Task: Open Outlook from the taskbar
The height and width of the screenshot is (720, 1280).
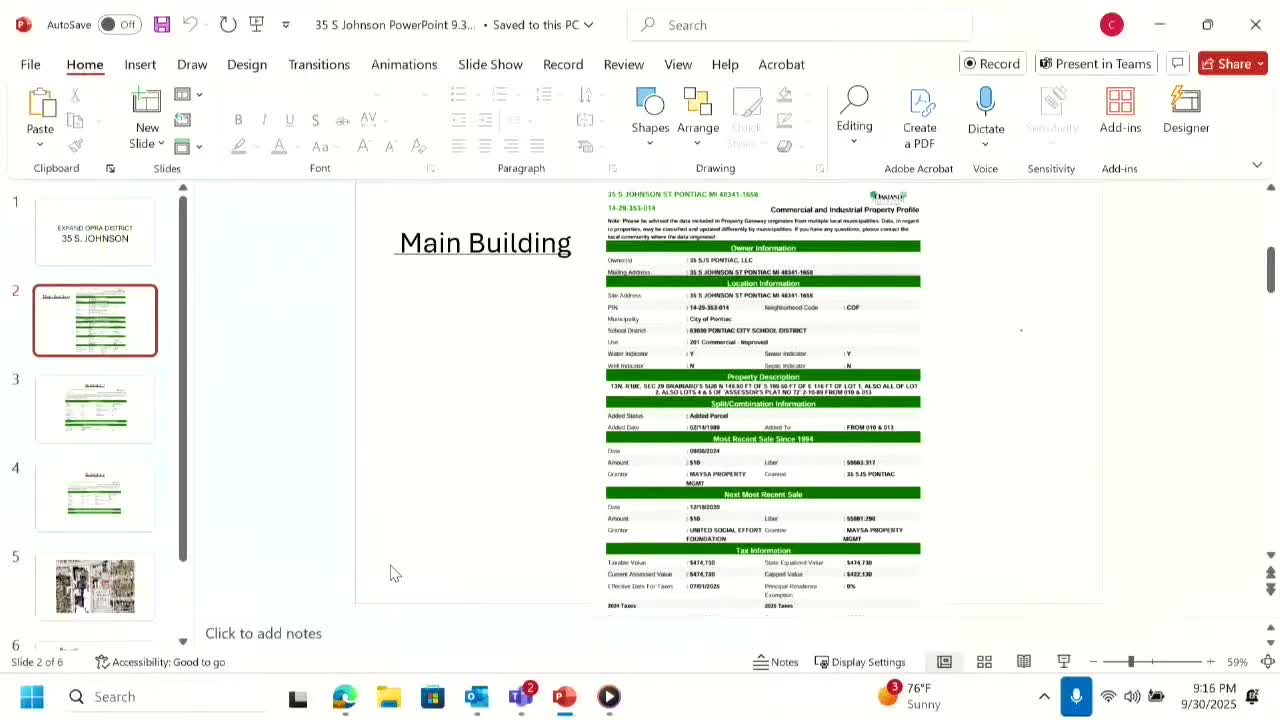Action: click(477, 697)
